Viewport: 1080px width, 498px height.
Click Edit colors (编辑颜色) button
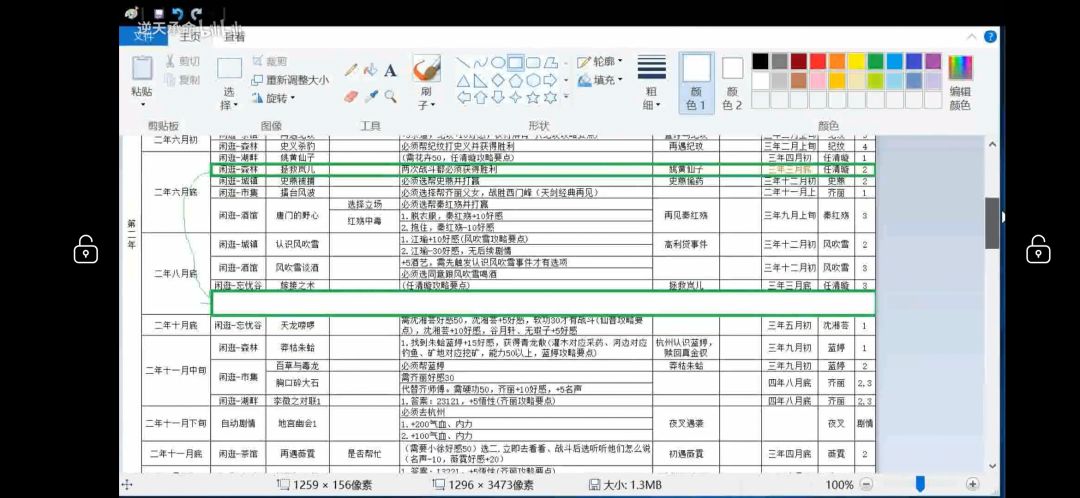[x=960, y=83]
